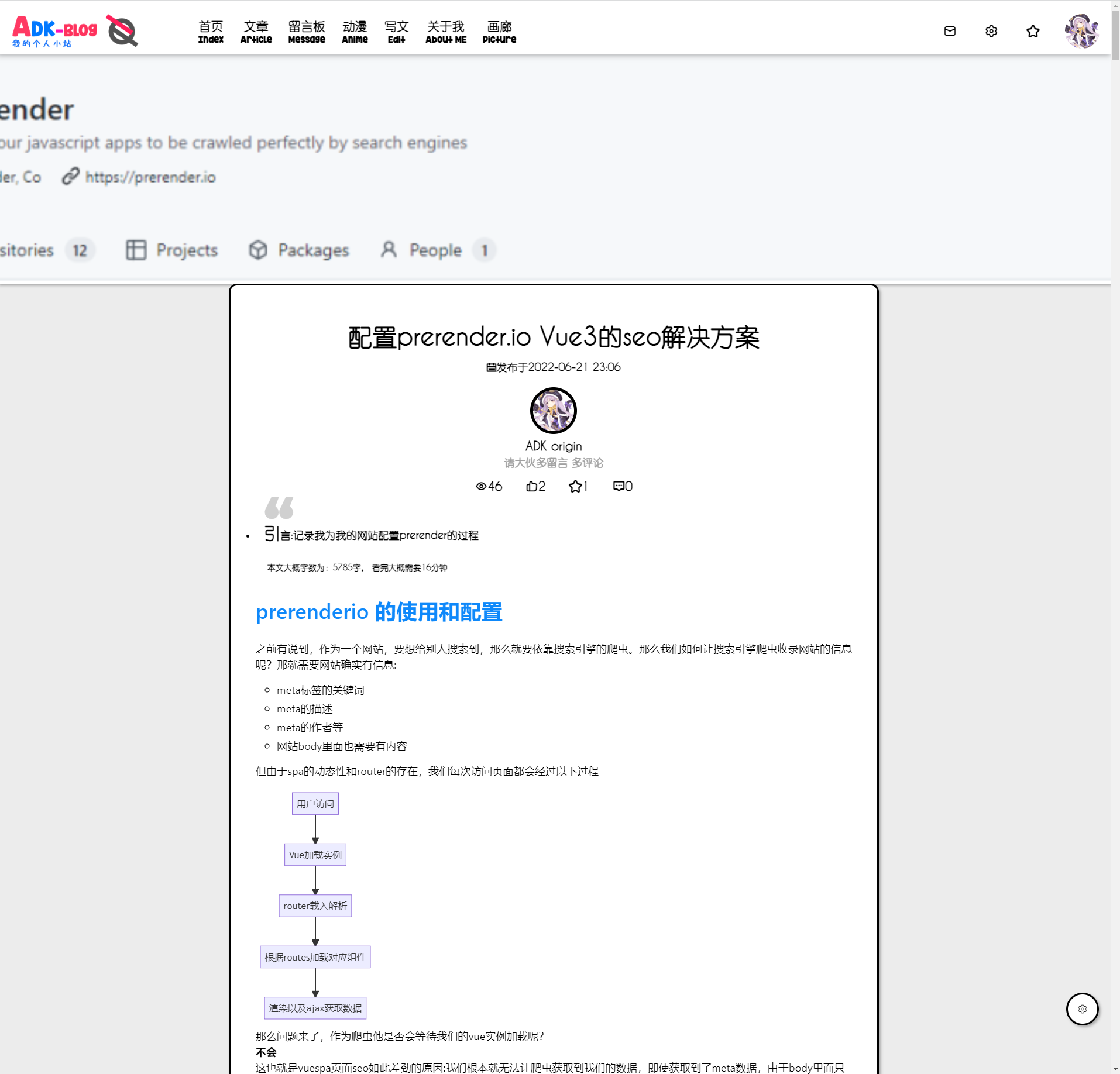Click the crossed-out search icon beside logo
The height and width of the screenshot is (1074, 1120).
pyautogui.click(x=122, y=31)
